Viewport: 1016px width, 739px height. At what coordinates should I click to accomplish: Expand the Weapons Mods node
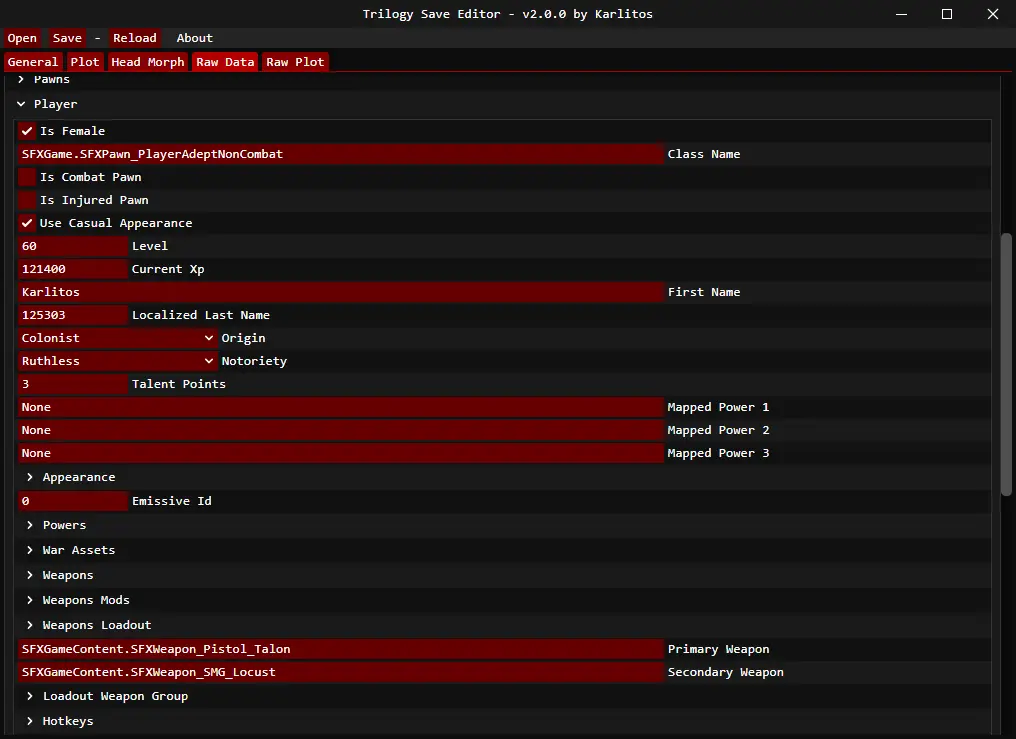[x=30, y=600]
